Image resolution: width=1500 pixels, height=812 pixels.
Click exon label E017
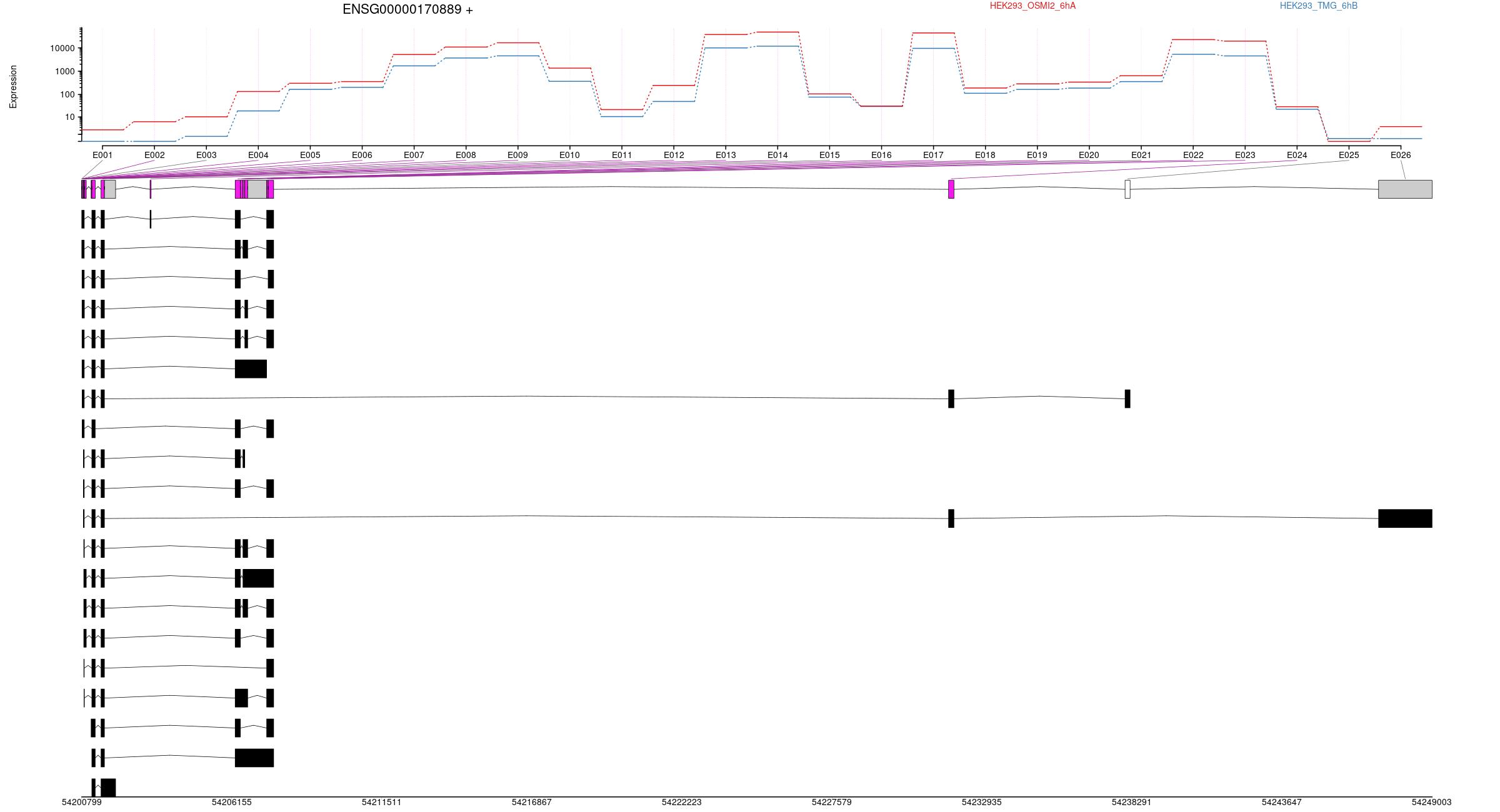coord(933,155)
